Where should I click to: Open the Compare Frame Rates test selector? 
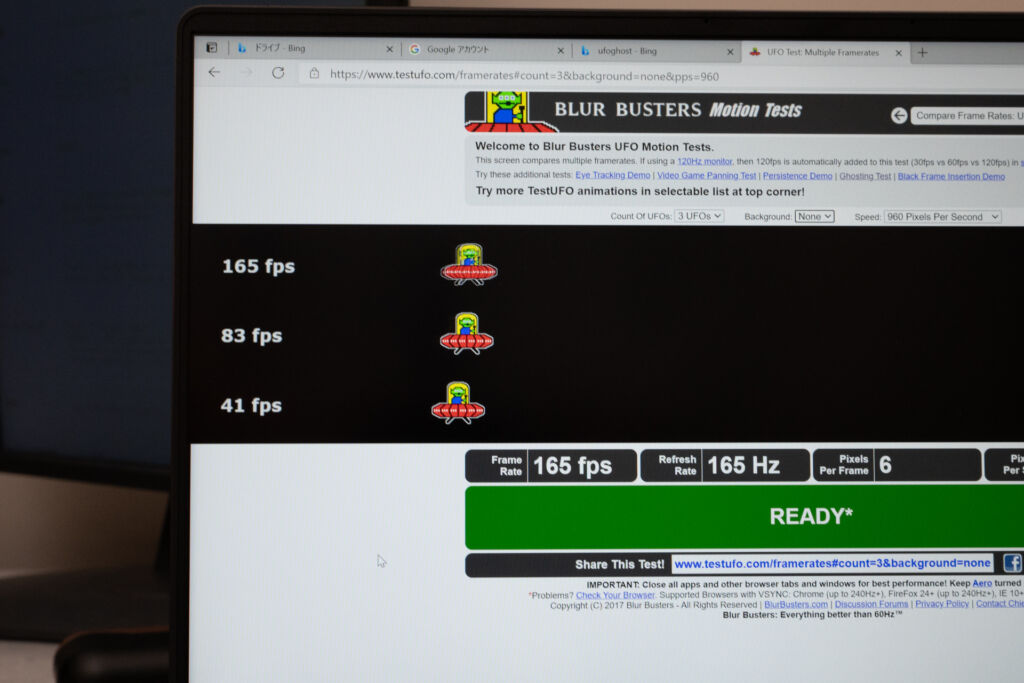[968, 116]
